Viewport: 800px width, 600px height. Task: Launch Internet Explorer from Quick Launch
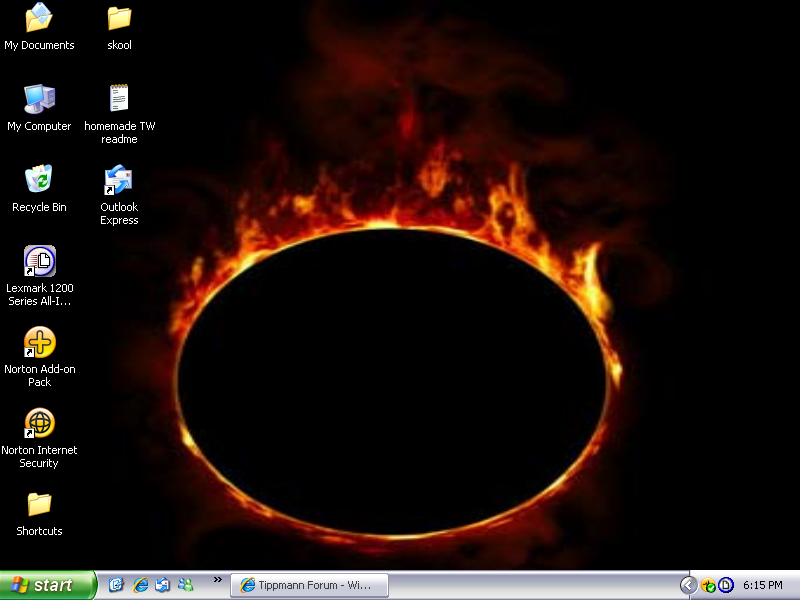pos(140,585)
